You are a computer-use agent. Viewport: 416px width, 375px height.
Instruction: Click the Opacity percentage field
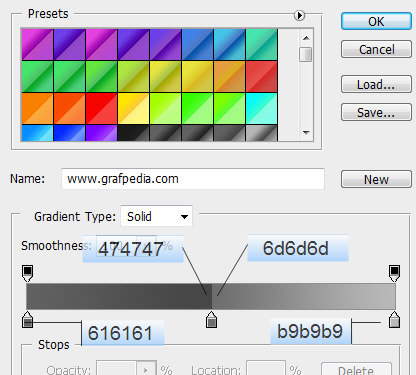point(116,368)
